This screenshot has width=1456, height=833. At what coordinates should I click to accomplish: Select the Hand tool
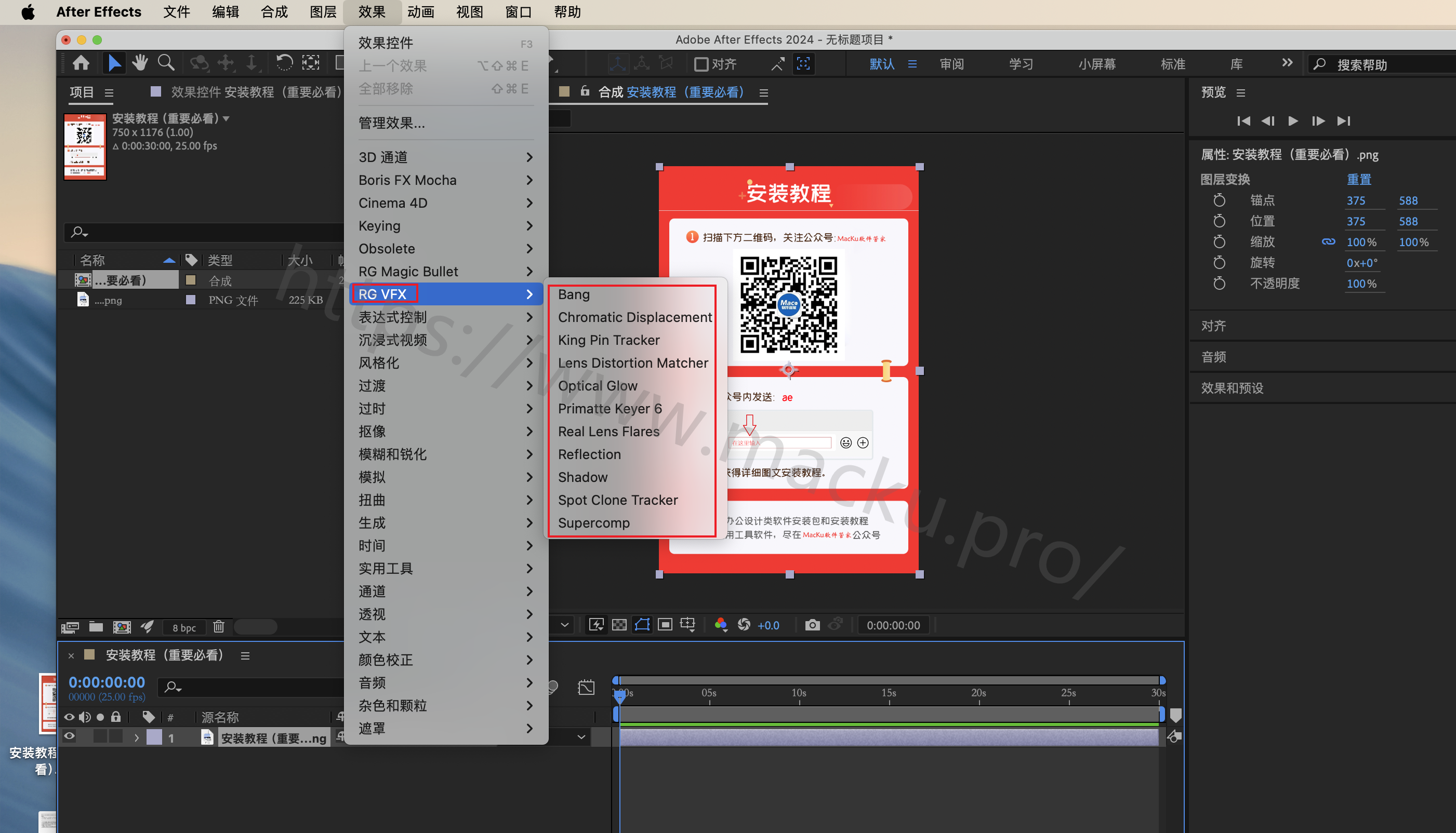(140, 63)
